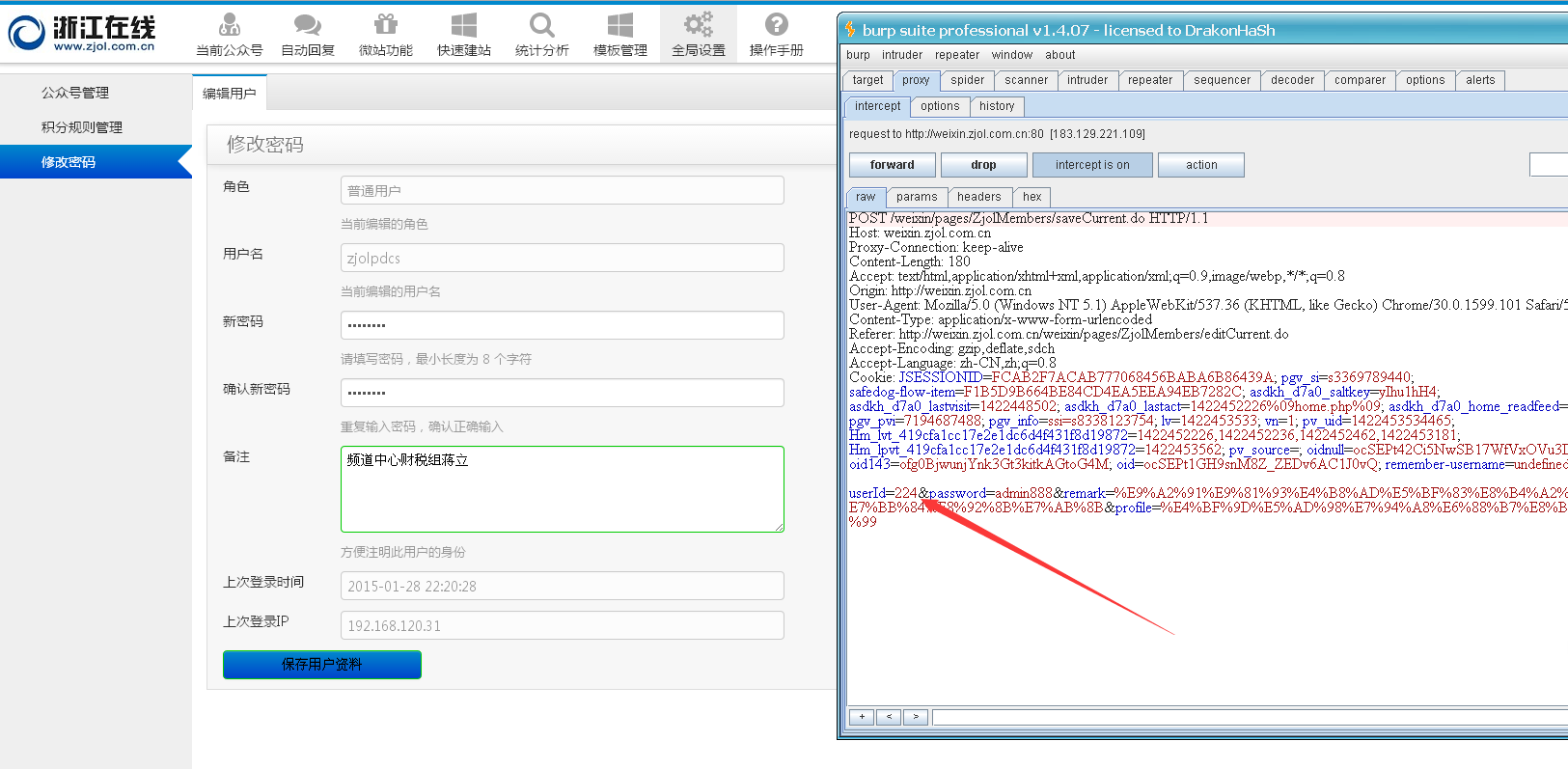Click the Host: weixin.zjol.com.cn header line
This screenshot has width=1568, height=769.
coord(920,233)
